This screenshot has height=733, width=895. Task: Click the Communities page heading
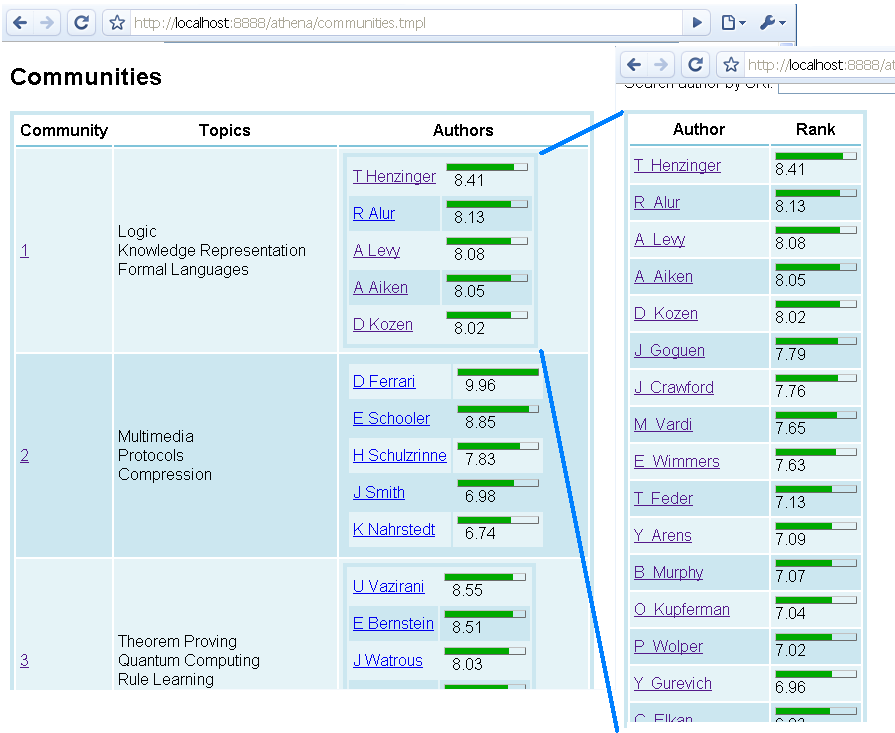point(86,77)
